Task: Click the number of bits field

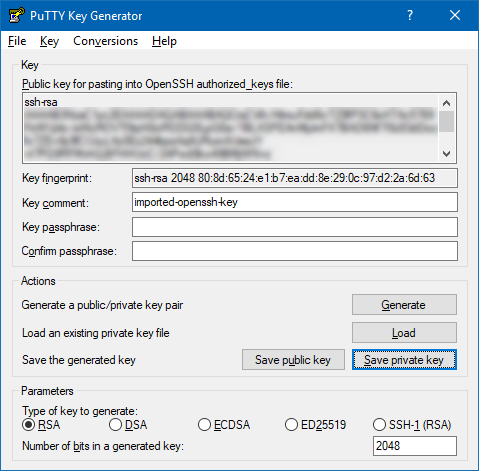Action: pyautogui.click(x=415, y=446)
